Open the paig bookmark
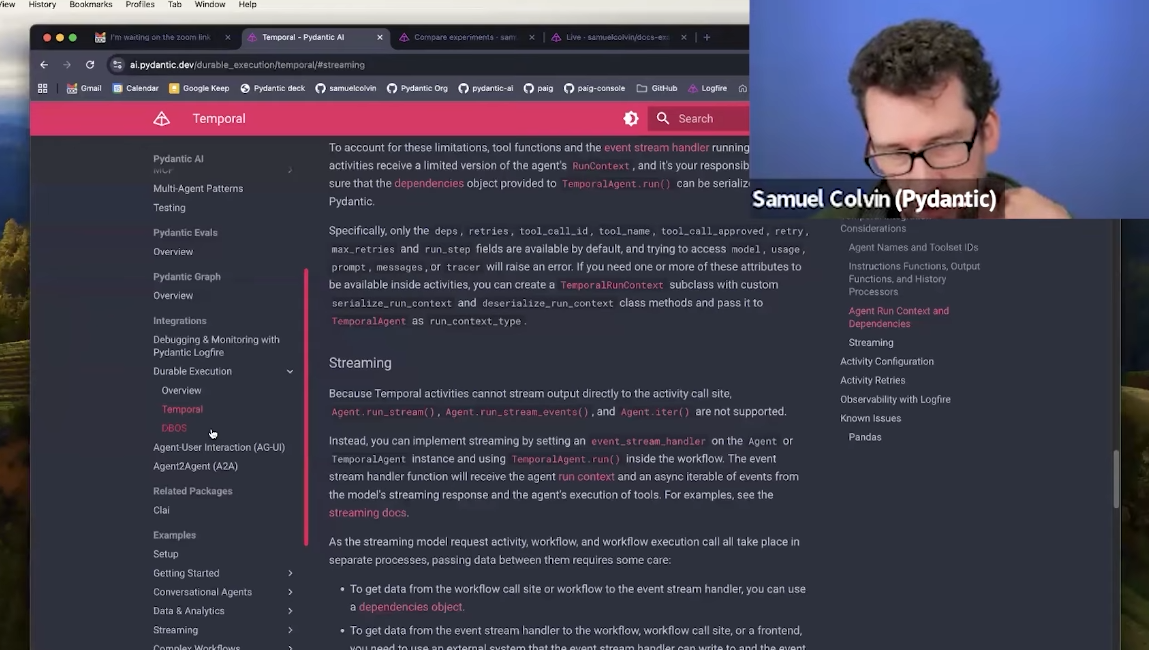The height and width of the screenshot is (650, 1149). pos(539,88)
